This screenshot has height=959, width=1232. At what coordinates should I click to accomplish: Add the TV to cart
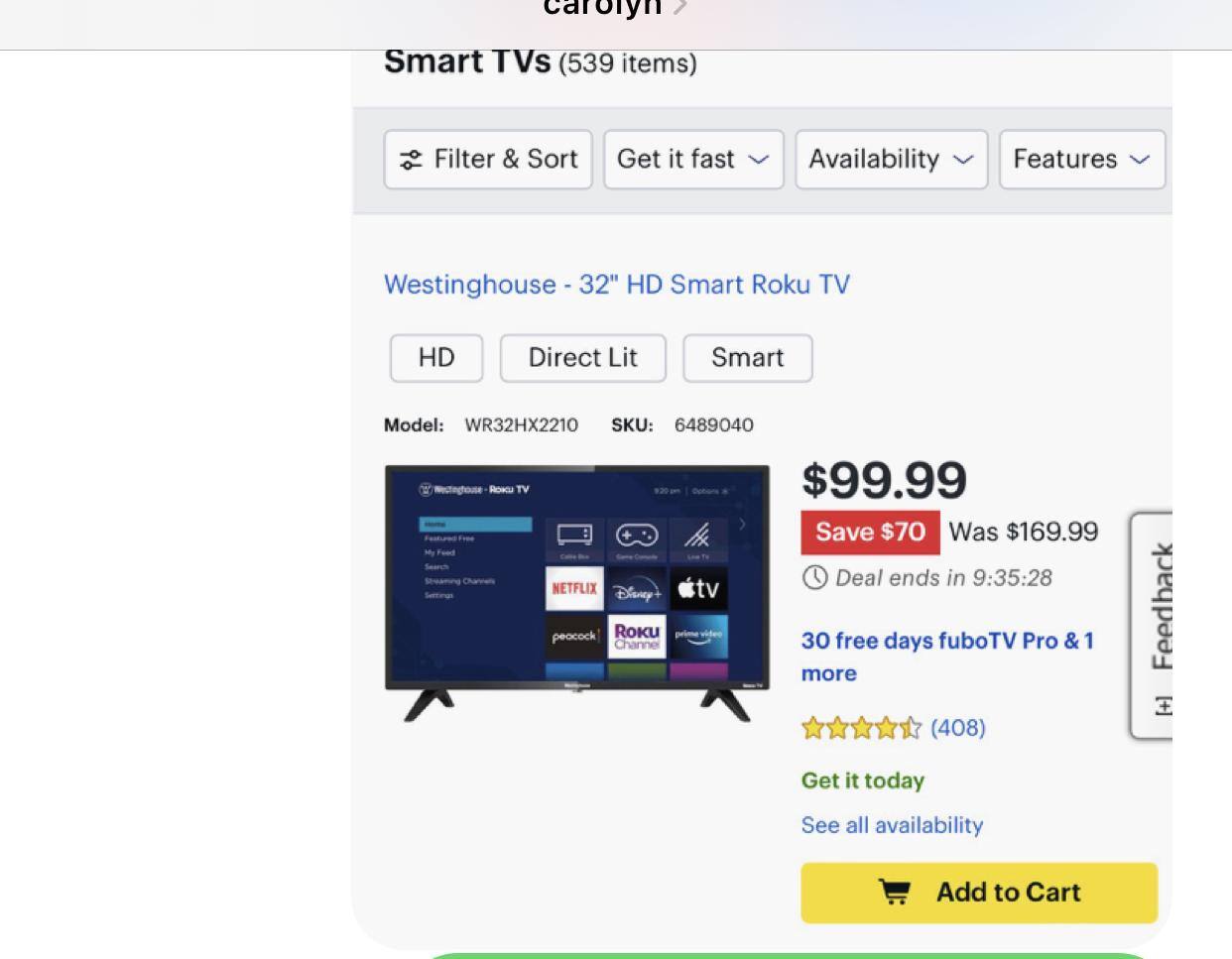pyautogui.click(x=979, y=893)
